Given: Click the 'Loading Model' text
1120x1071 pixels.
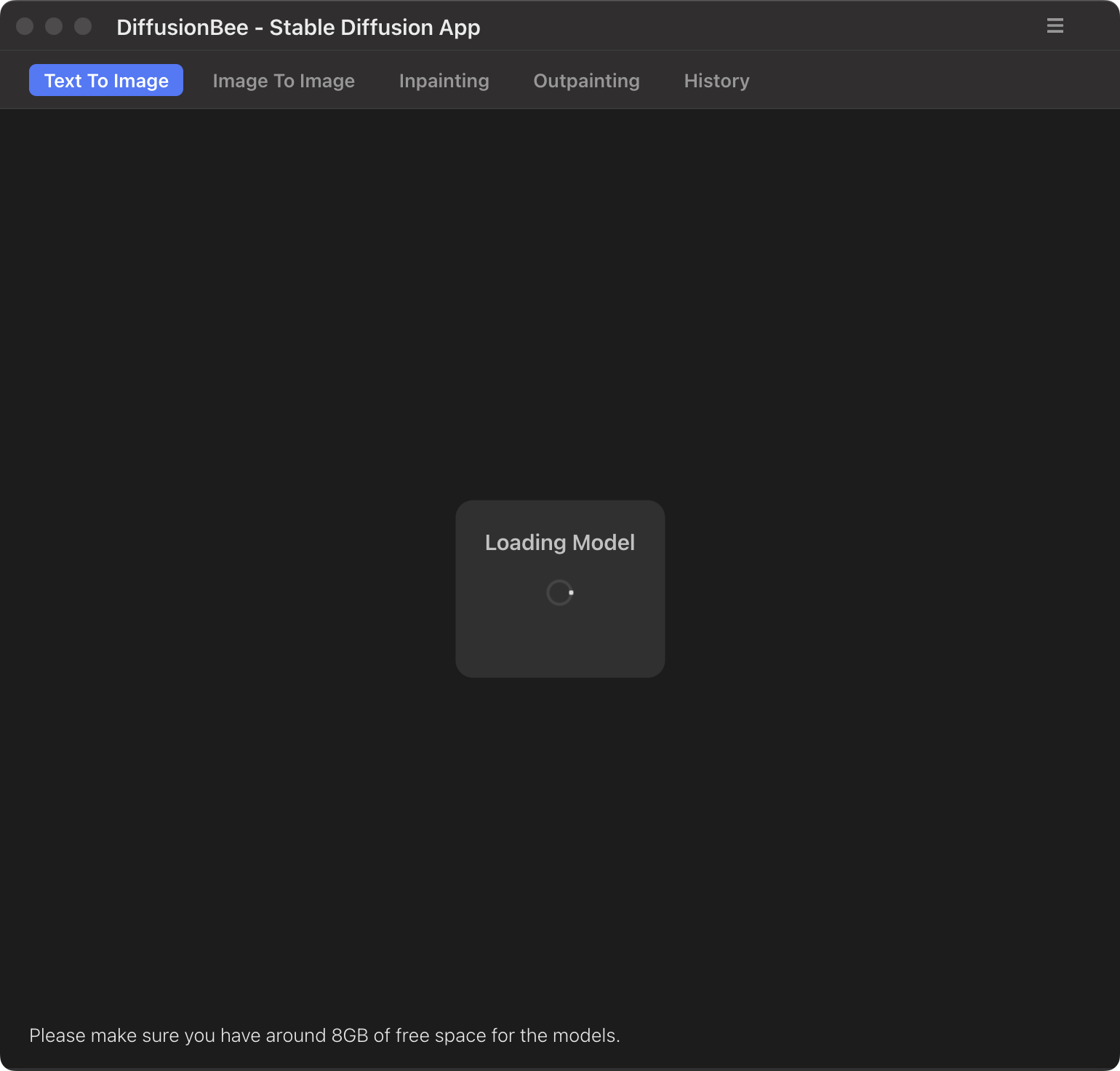Looking at the screenshot, I should [x=560, y=542].
